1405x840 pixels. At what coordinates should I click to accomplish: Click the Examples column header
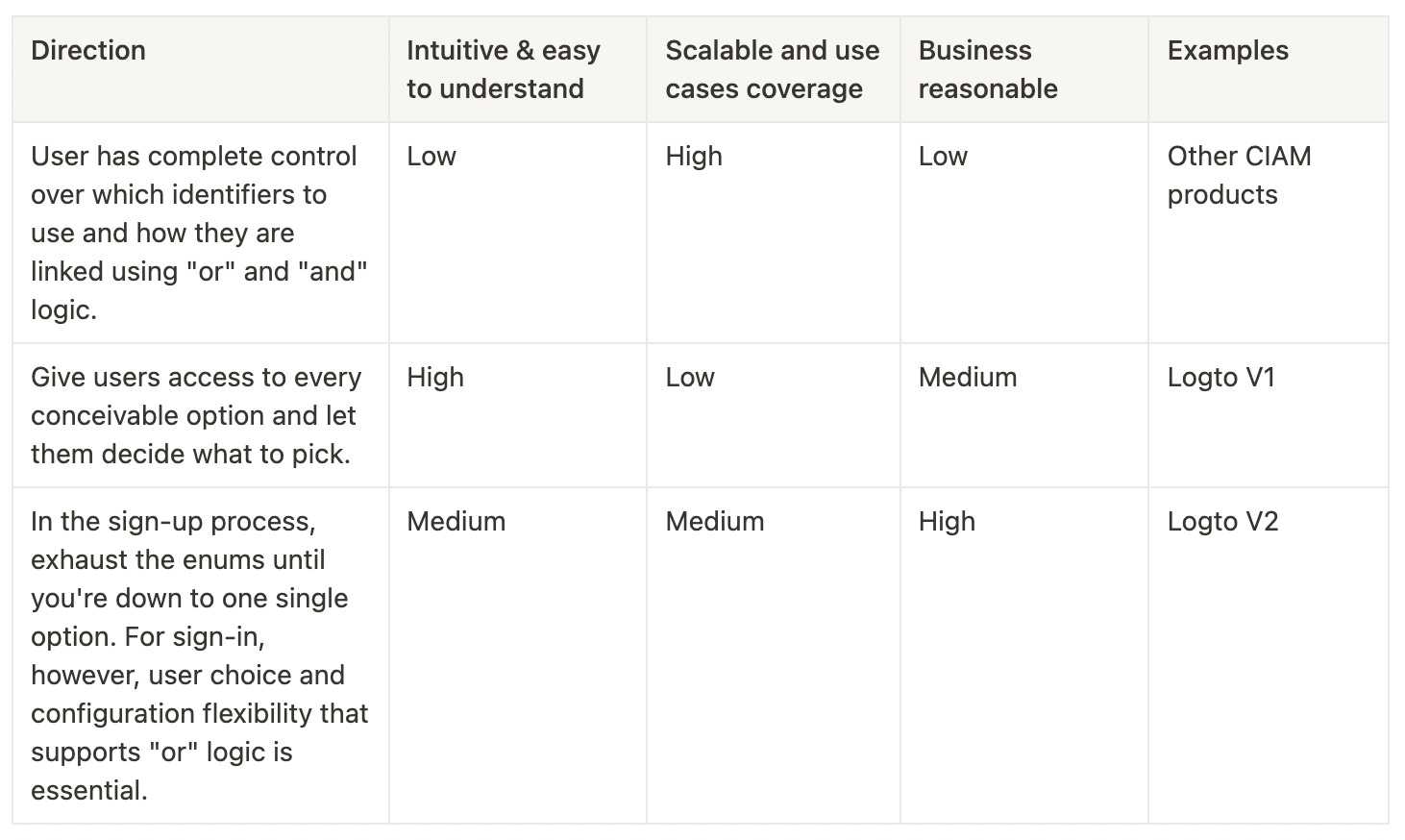[1227, 51]
